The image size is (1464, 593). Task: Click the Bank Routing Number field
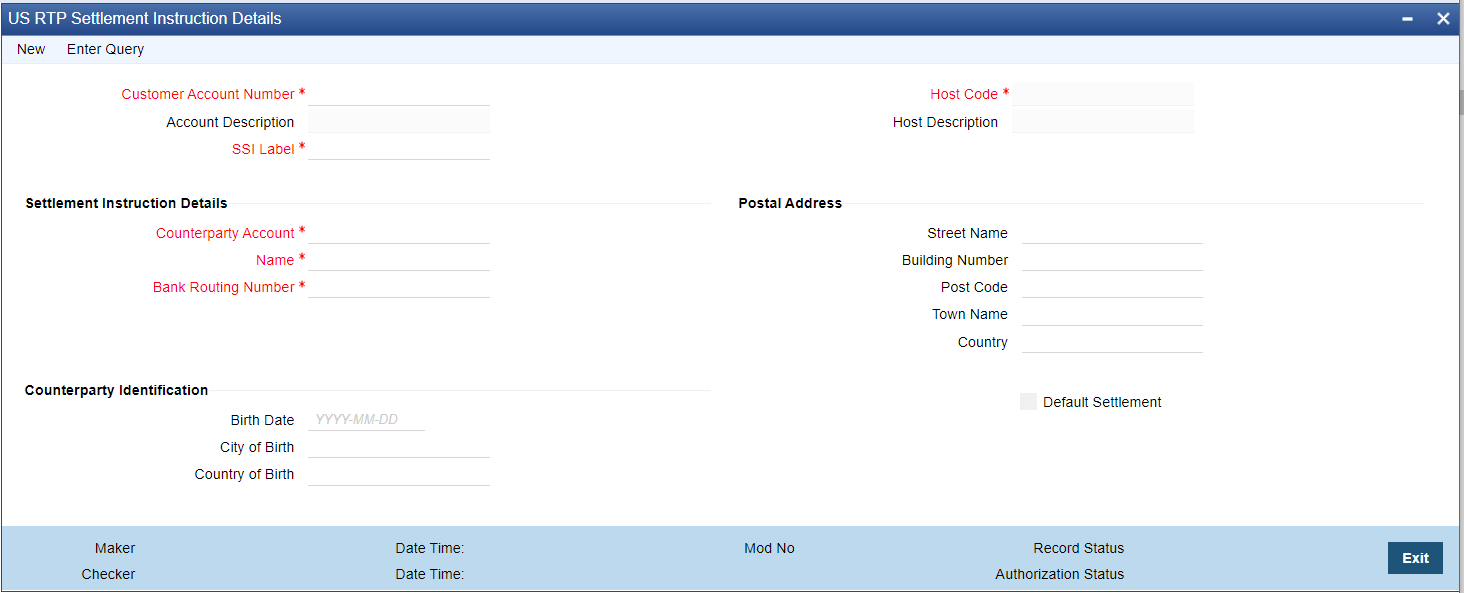coord(399,287)
